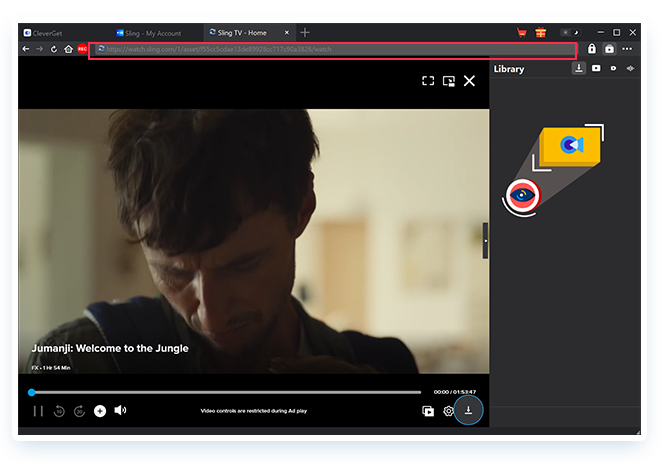Pause the video playback
This screenshot has height=463, width=664.
click(38, 411)
